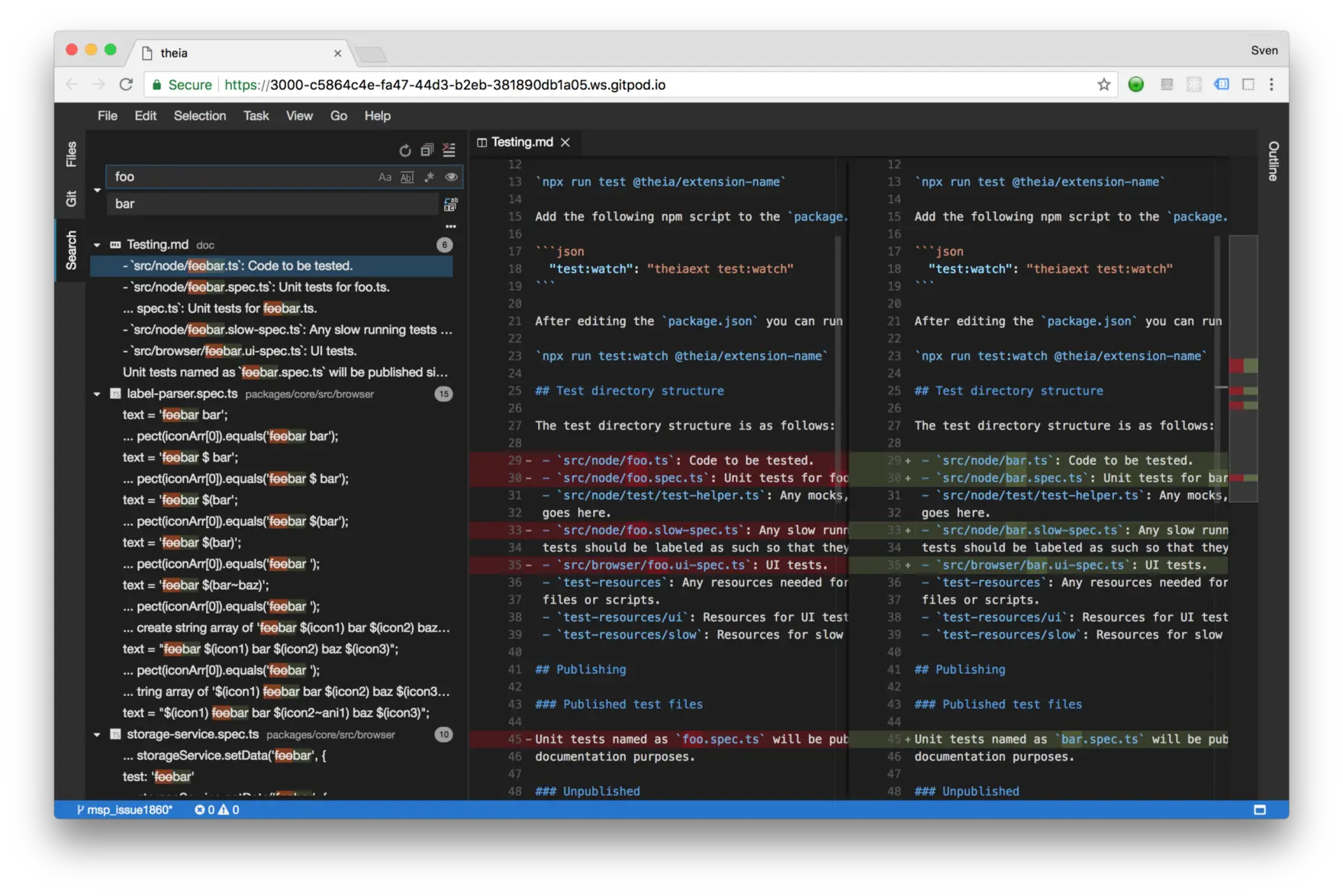Click the green circle browser extension icon
Screen dimensions: 1343x896
pos(1136,85)
